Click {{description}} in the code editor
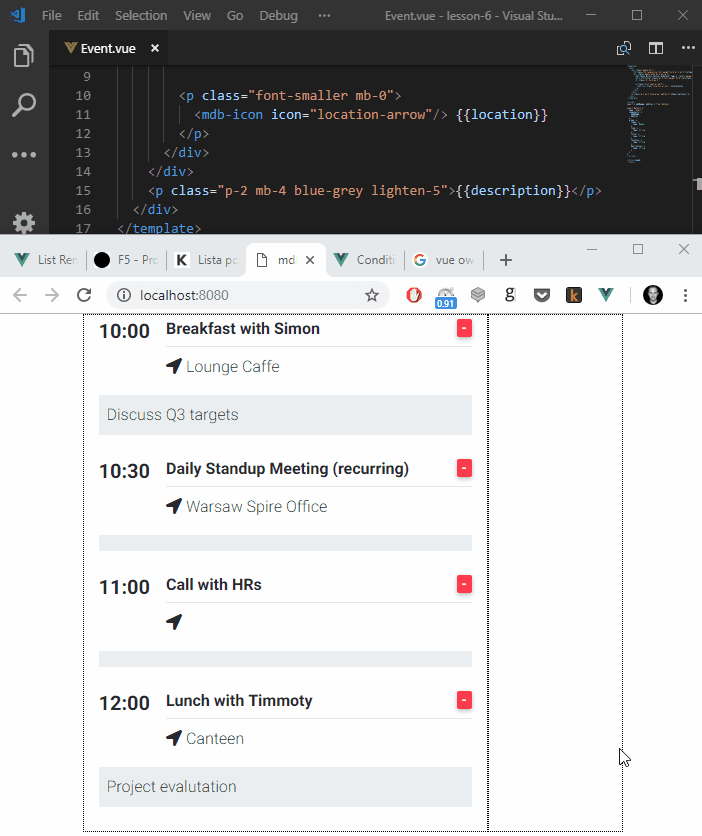 point(513,191)
